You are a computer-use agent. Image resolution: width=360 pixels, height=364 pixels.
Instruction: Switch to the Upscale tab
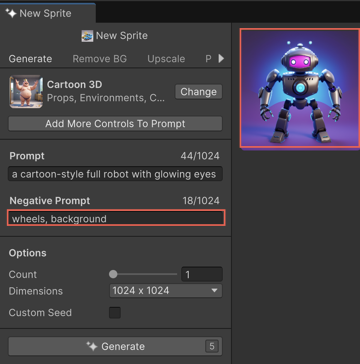click(166, 59)
